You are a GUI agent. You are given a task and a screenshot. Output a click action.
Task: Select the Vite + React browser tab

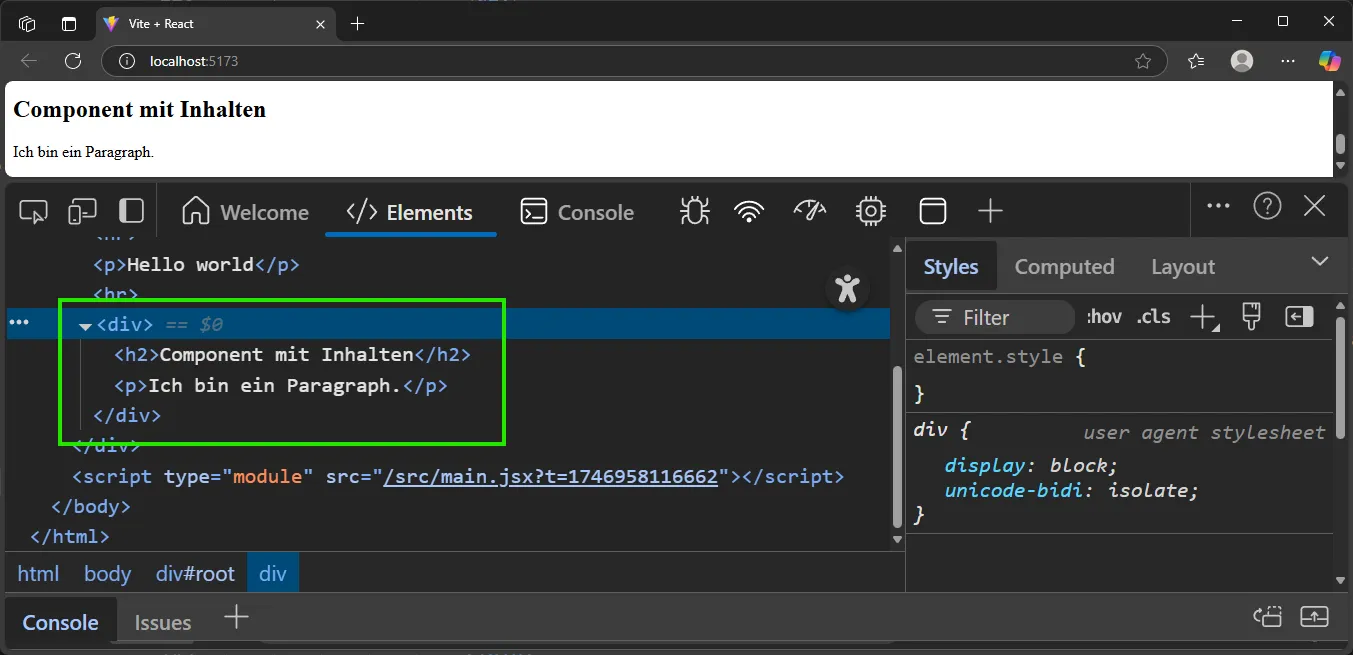point(216,23)
